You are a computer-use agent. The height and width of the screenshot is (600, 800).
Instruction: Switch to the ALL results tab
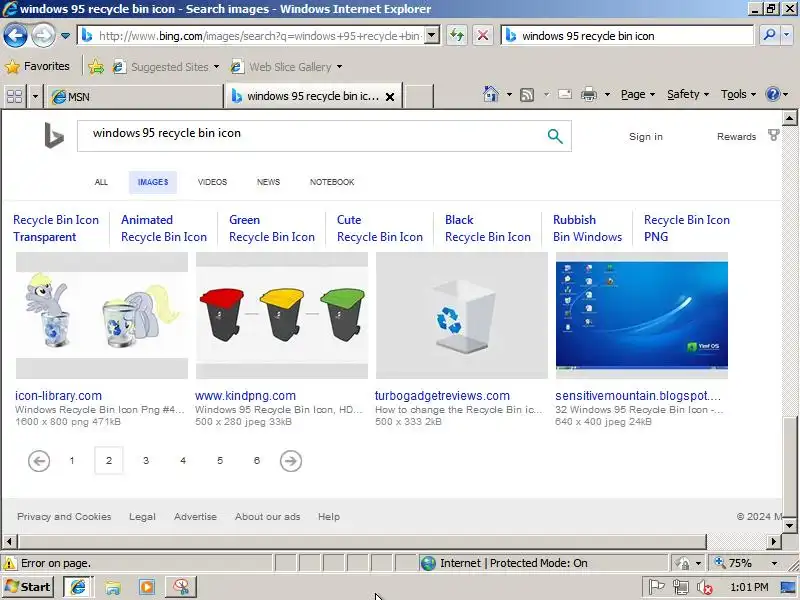tap(101, 182)
